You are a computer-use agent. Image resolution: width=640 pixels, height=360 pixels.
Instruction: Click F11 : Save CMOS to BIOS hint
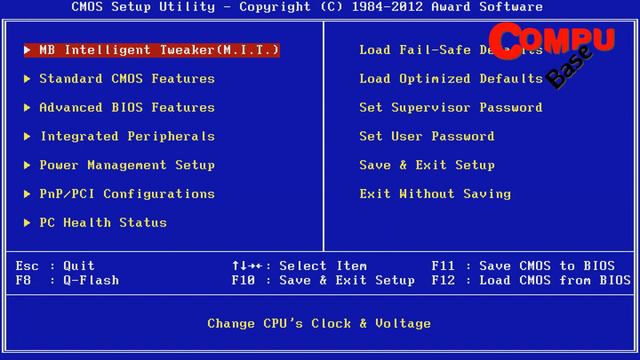coord(523,266)
